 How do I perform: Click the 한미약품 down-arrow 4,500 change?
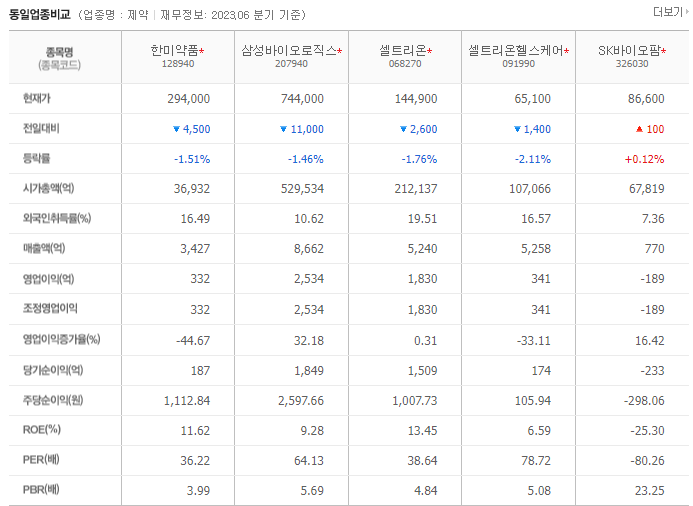191,129
